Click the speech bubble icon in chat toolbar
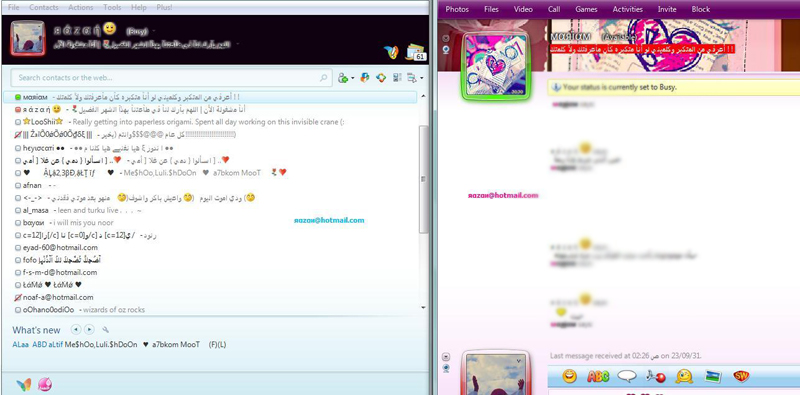 pyautogui.click(x=627, y=377)
